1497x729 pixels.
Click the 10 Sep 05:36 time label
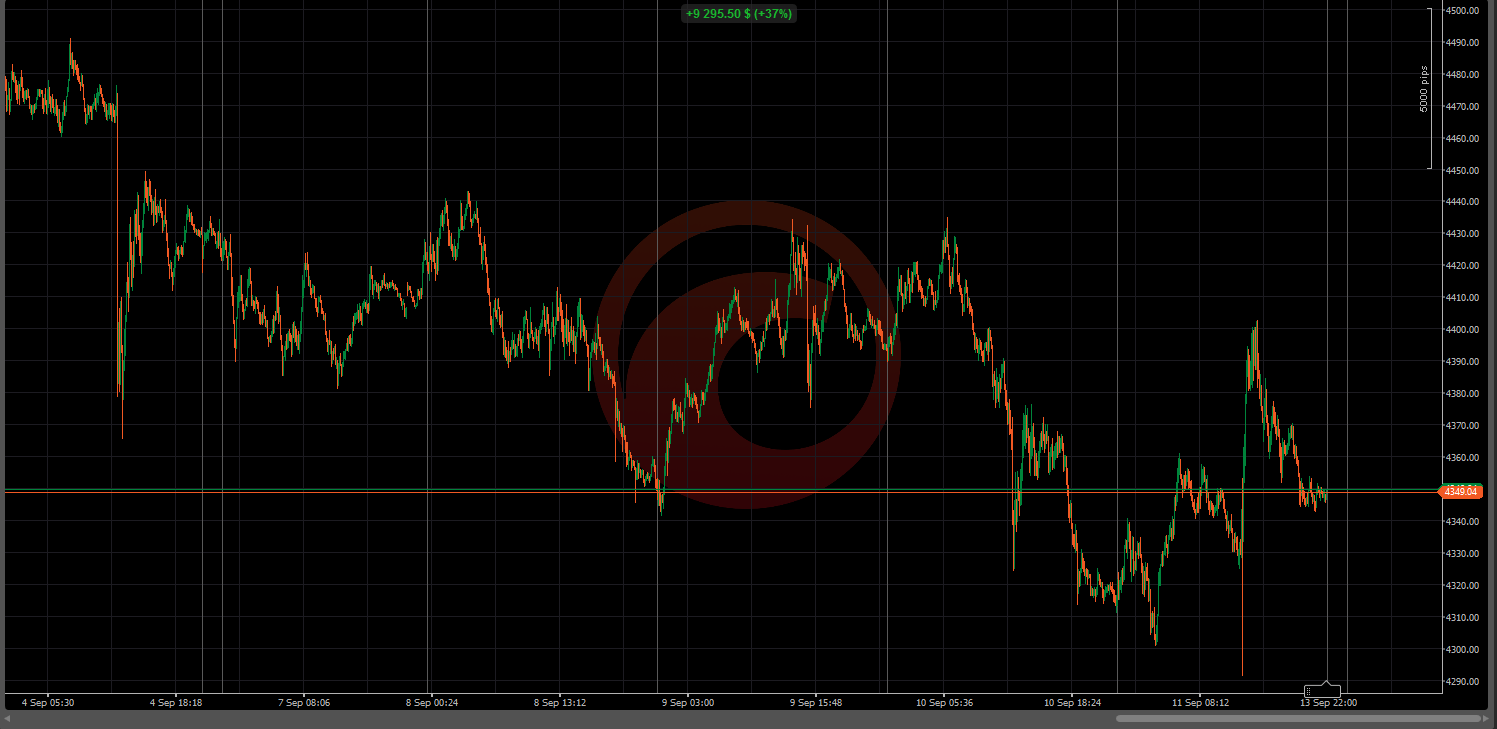pos(944,703)
